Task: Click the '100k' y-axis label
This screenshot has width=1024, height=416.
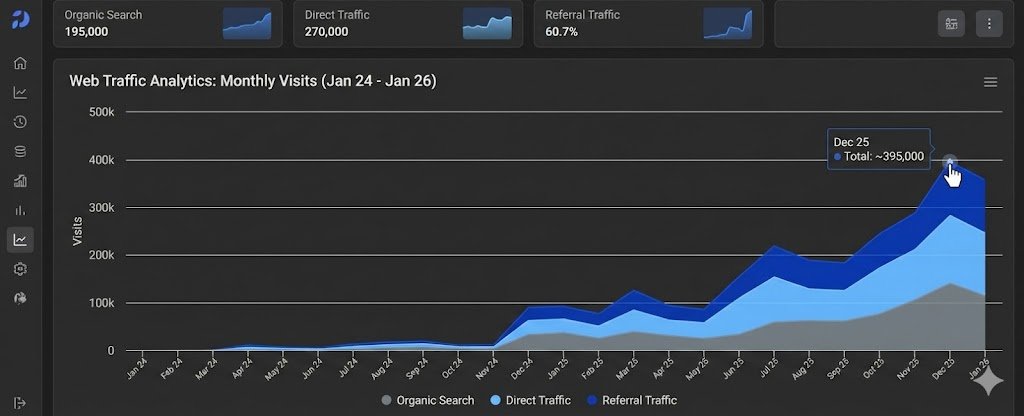Action: (101, 303)
